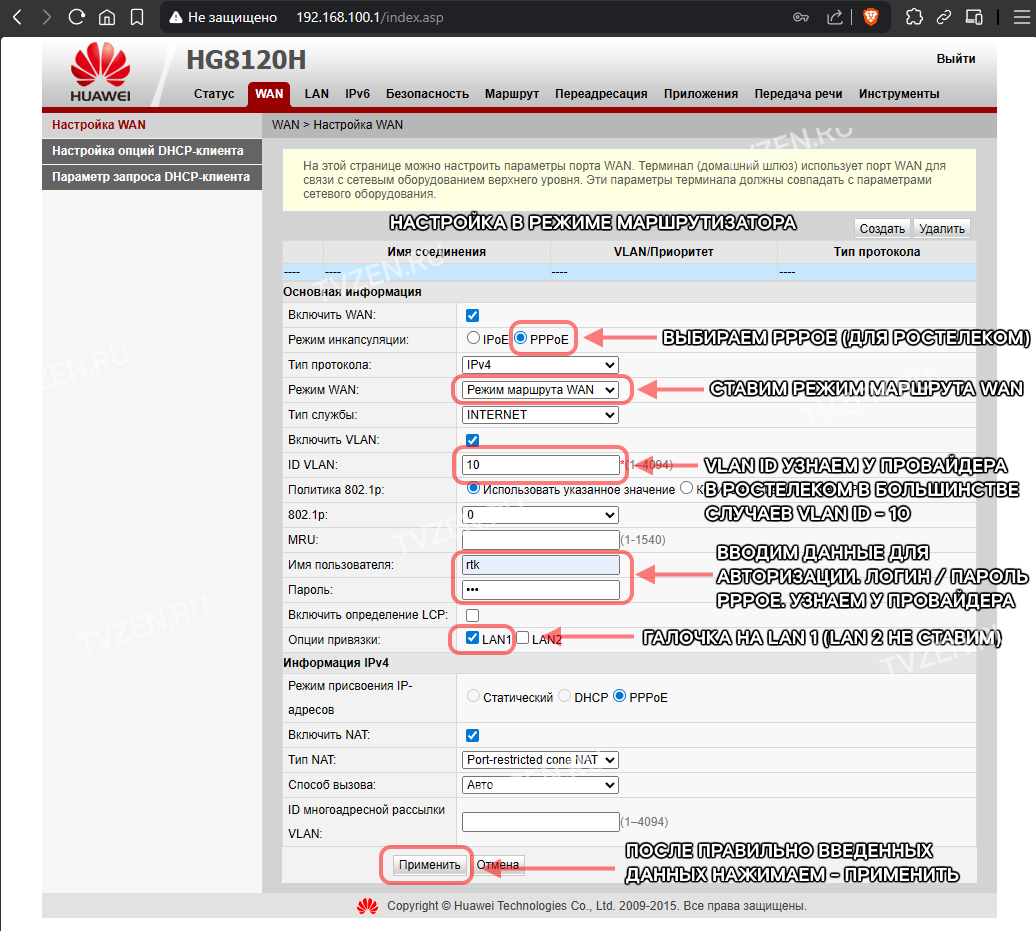Open the browser hamburger menu
Viewport: 1036px width, 931px height.
tap(1022, 17)
